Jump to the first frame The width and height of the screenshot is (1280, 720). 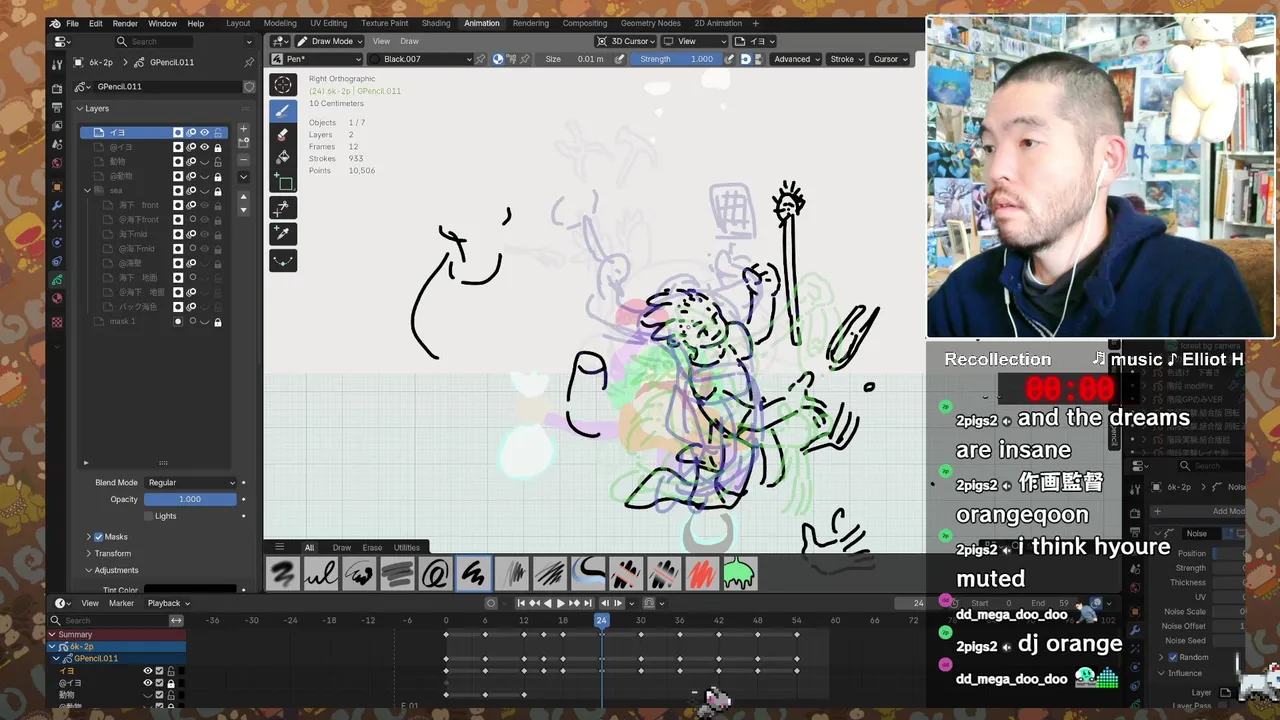pyautogui.click(x=521, y=603)
